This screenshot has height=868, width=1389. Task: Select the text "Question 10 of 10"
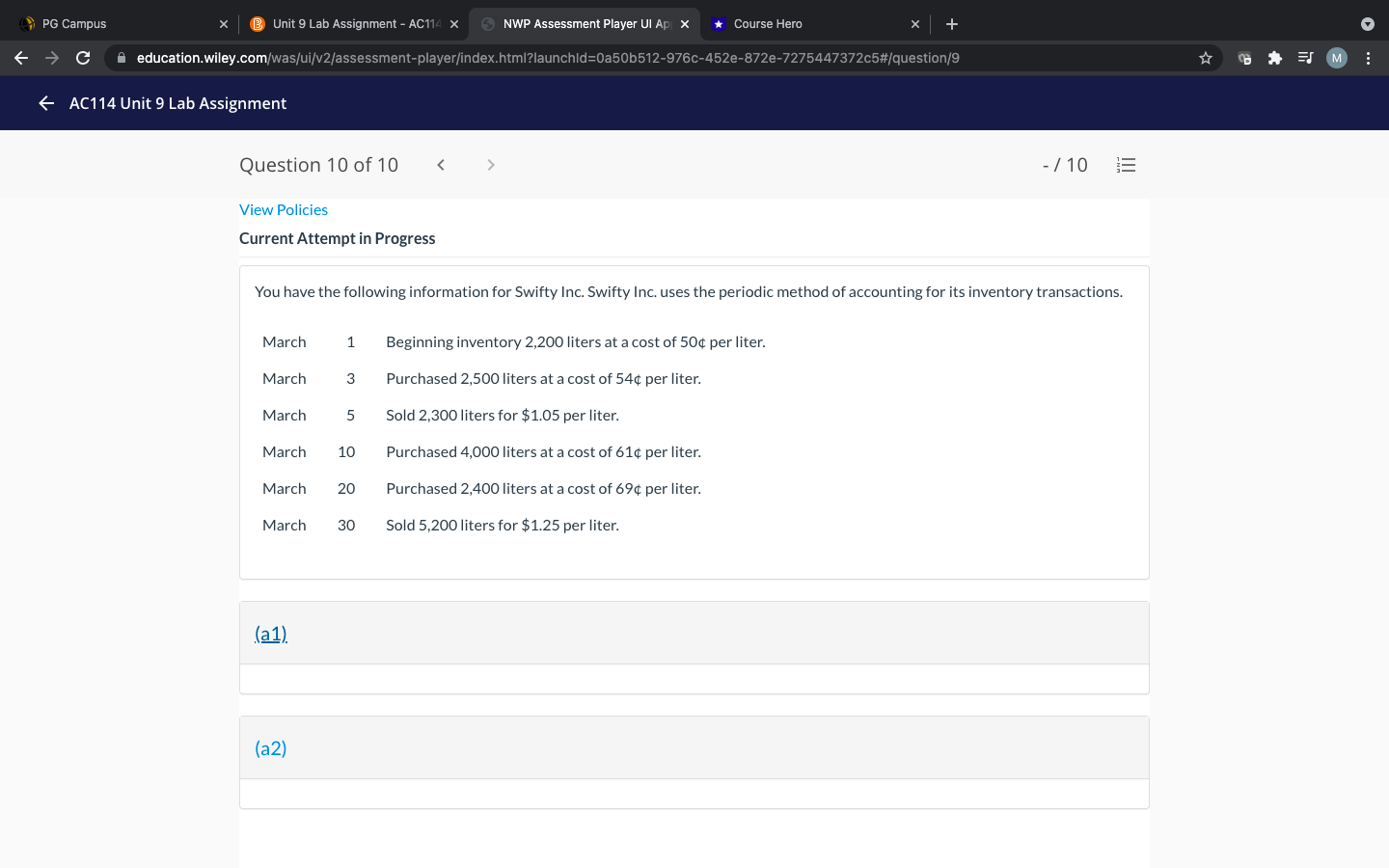coord(319,165)
